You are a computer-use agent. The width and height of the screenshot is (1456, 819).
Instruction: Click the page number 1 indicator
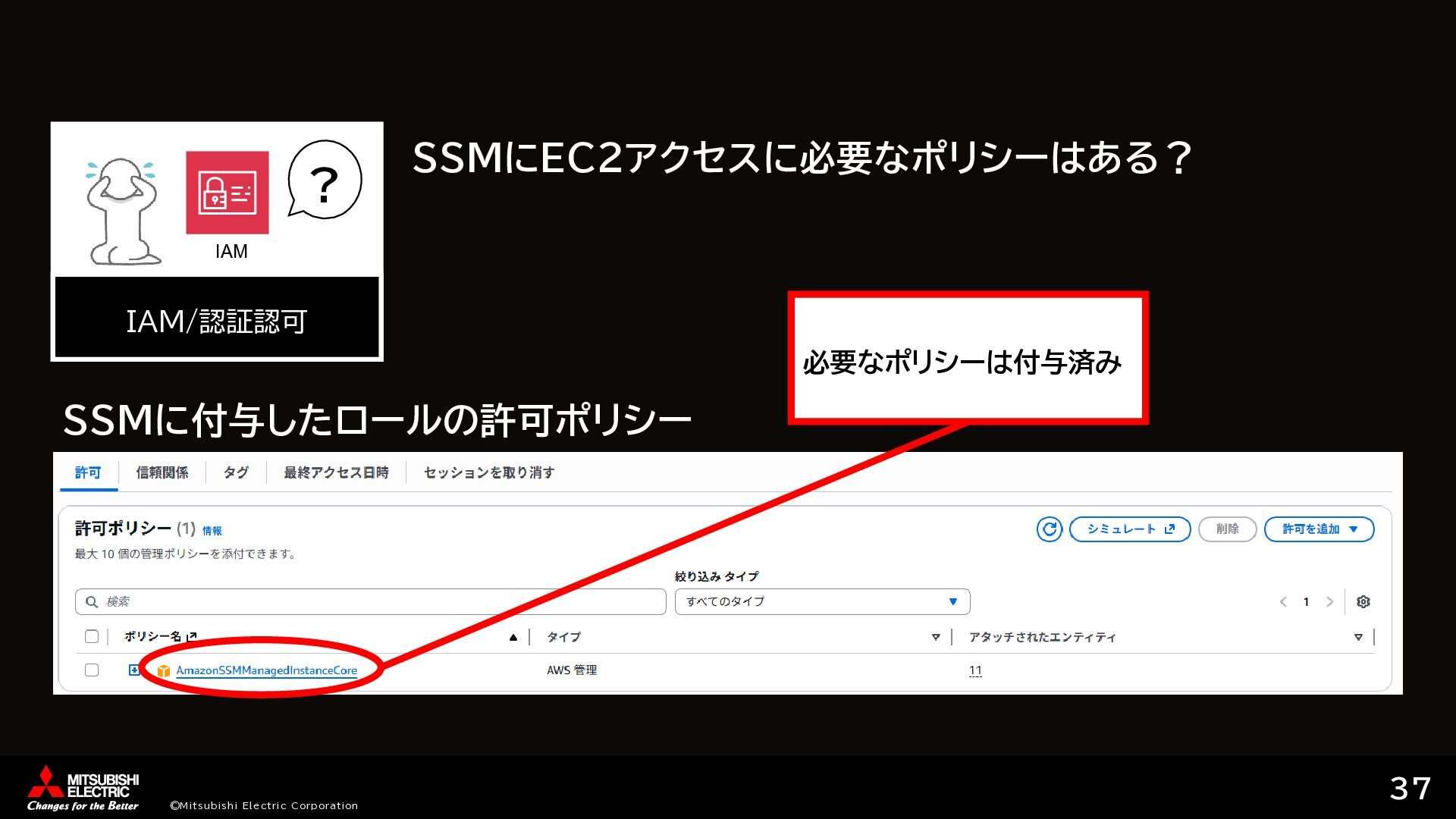[1306, 601]
